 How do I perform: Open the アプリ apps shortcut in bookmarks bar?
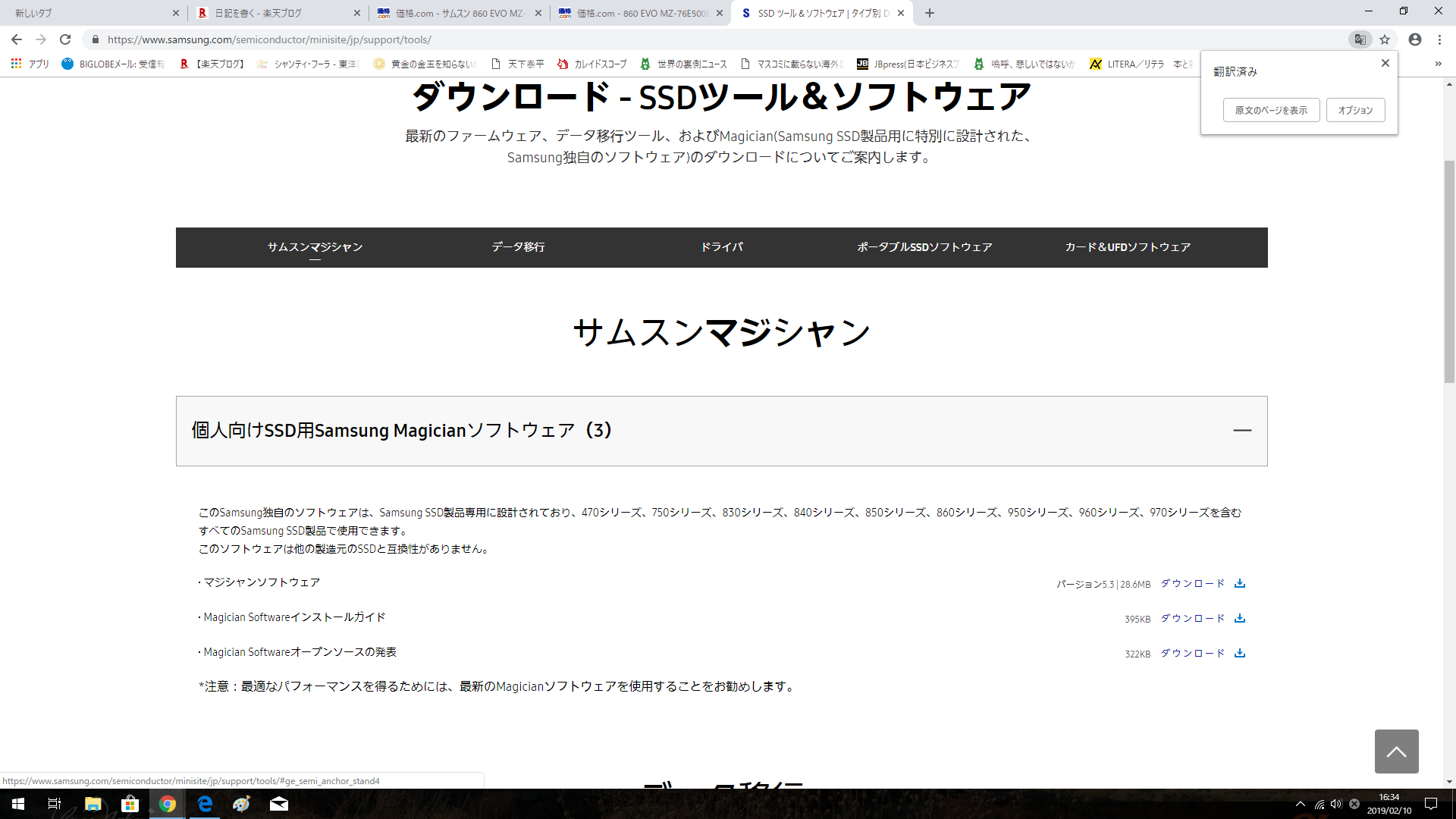pyautogui.click(x=30, y=64)
